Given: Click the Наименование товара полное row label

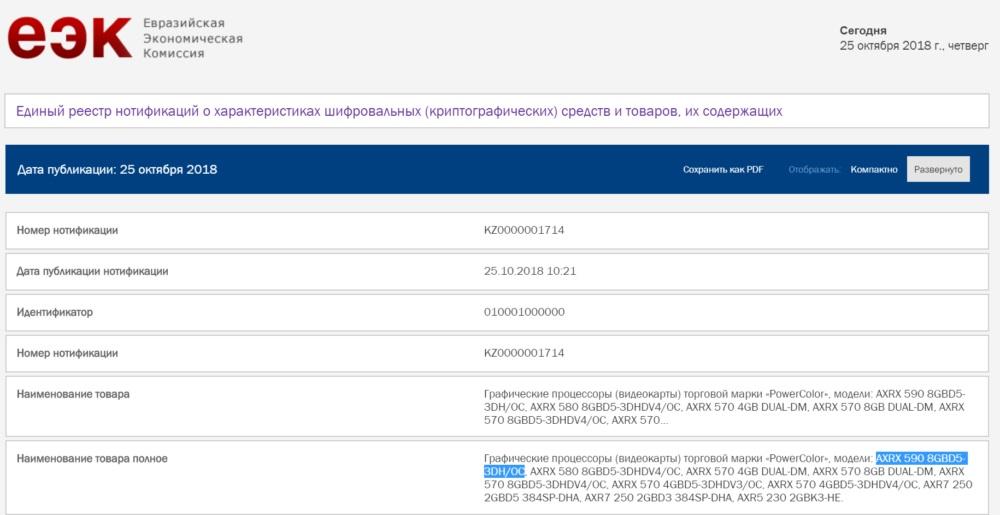Looking at the screenshot, I should click(x=92, y=458).
